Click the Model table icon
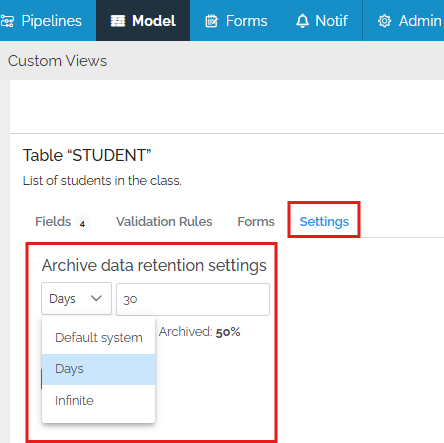Viewport: 444px width, 443px height. coord(118,21)
